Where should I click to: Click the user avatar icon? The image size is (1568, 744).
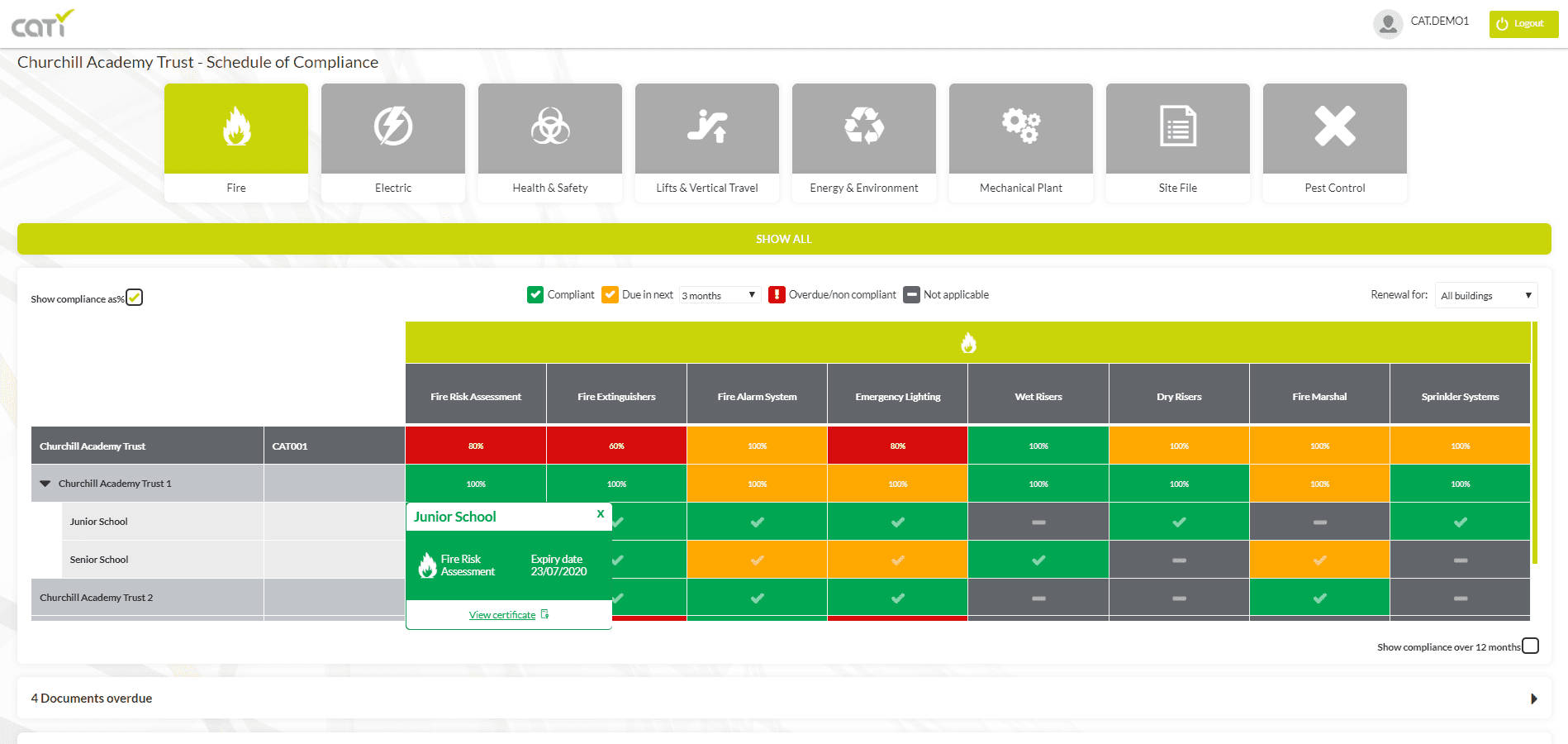tap(1388, 24)
